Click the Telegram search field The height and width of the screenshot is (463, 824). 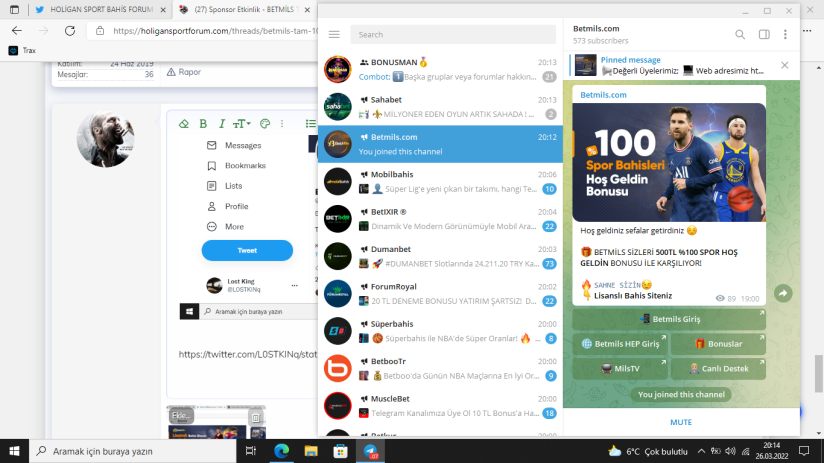click(454, 34)
